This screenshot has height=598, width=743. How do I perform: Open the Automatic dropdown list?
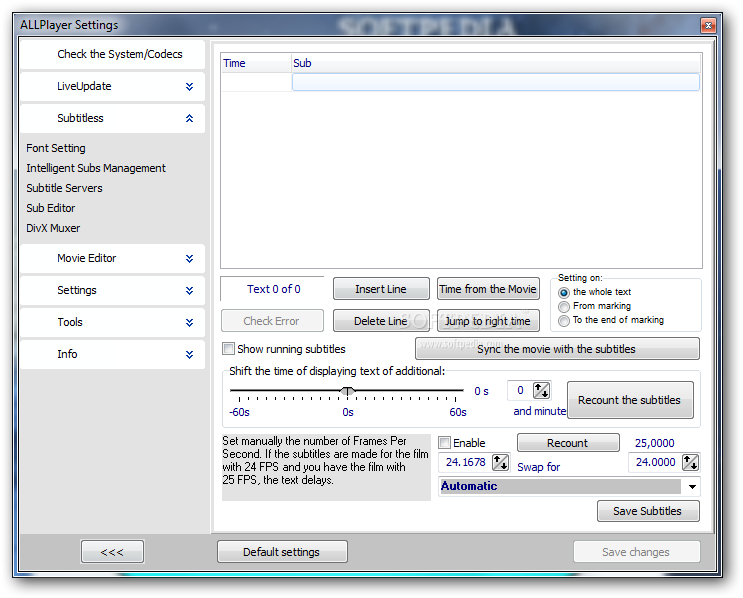point(692,487)
